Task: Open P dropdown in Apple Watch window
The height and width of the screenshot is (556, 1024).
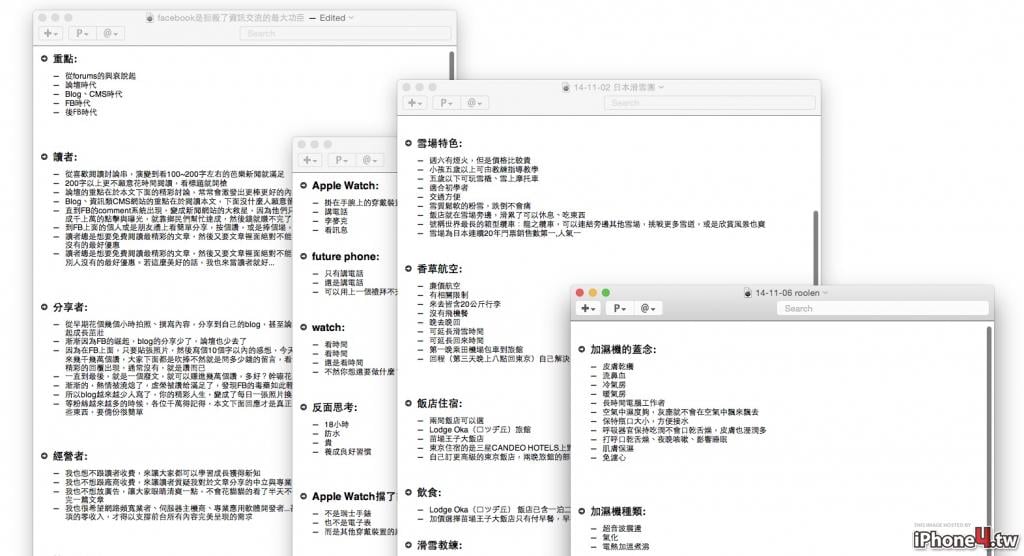Action: (341, 160)
